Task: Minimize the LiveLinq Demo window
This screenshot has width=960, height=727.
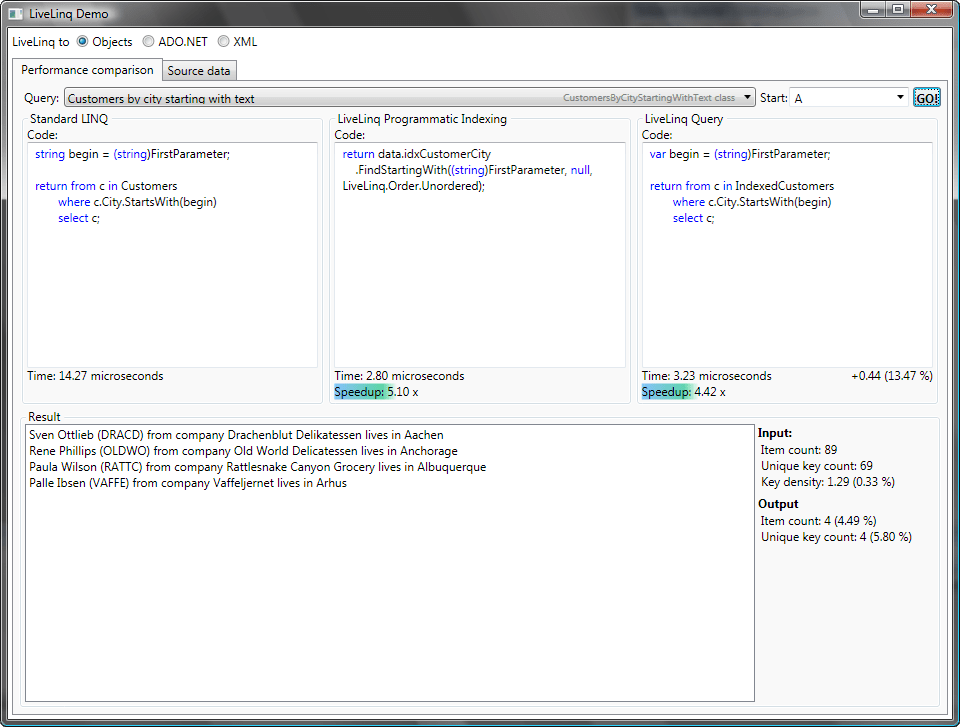Action: click(x=873, y=9)
